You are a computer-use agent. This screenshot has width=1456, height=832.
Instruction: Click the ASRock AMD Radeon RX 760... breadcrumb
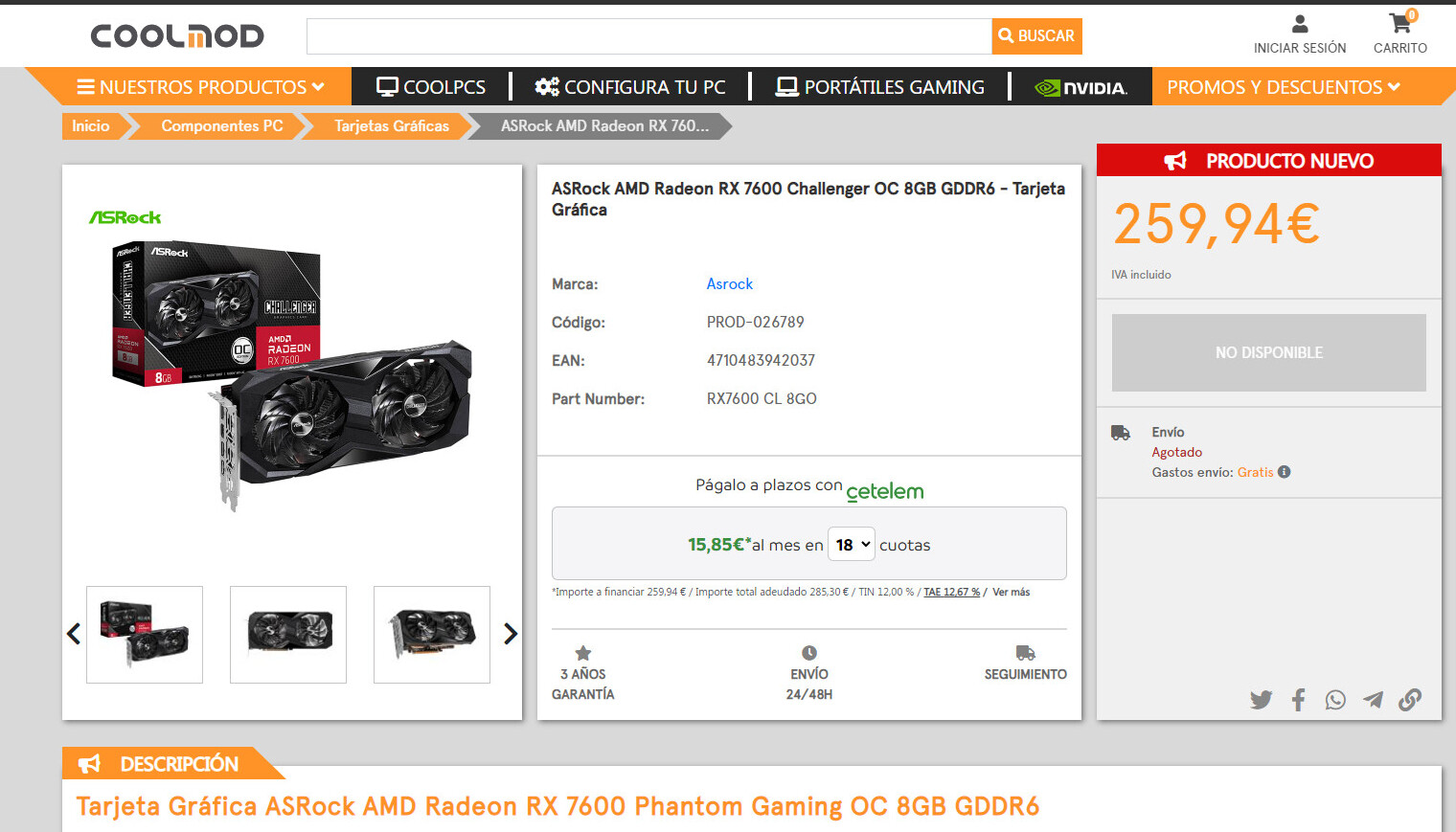pyautogui.click(x=604, y=126)
